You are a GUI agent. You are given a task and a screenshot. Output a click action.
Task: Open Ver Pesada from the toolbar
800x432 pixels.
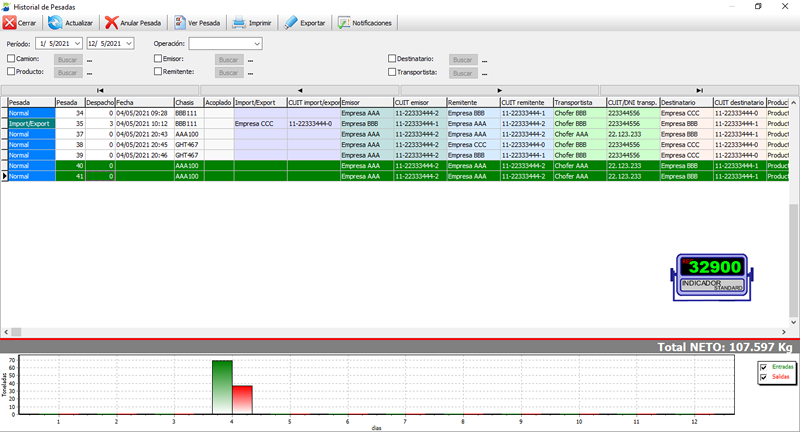click(180, 22)
